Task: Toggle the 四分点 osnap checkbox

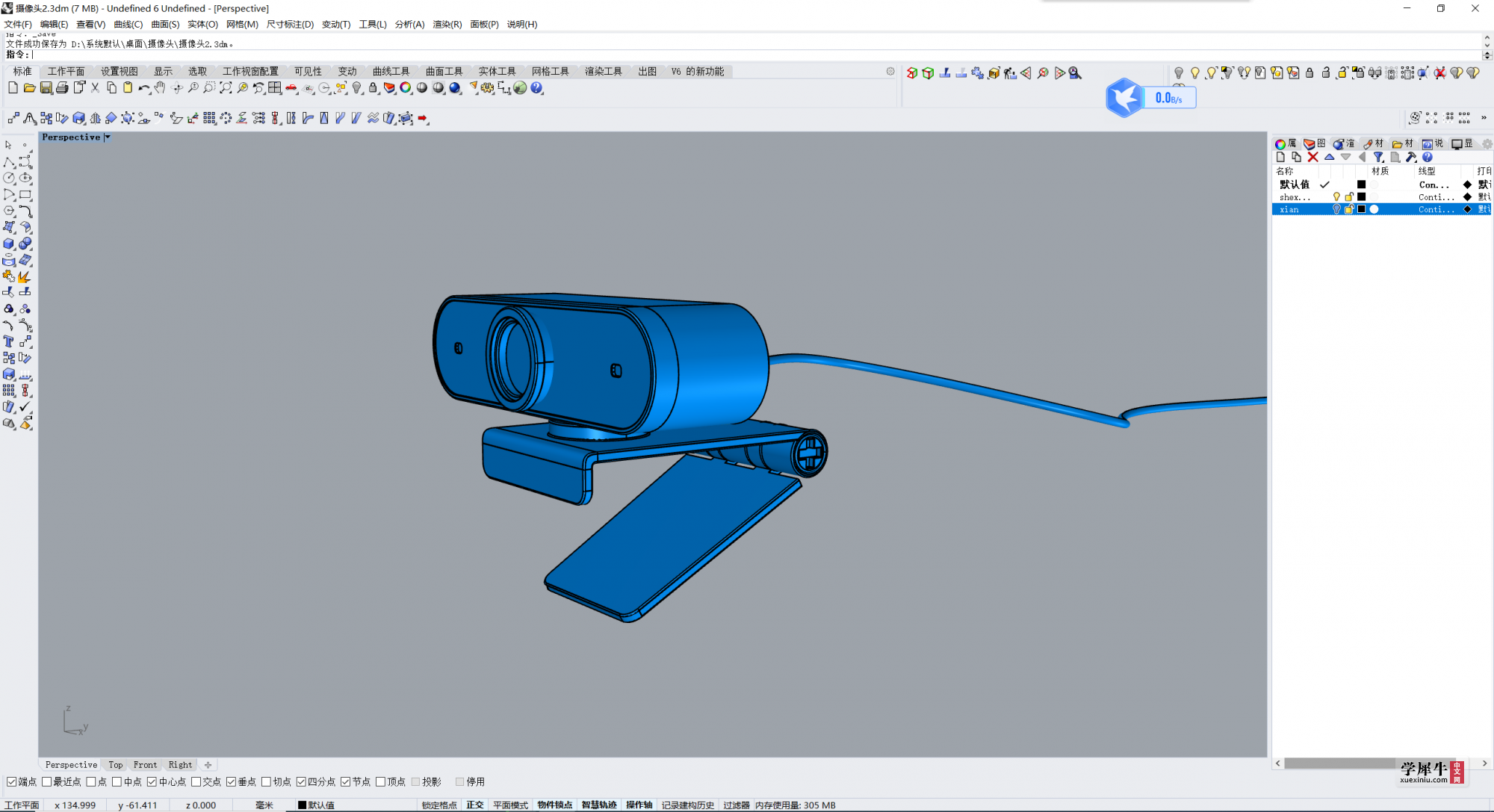Action: pyautogui.click(x=301, y=781)
